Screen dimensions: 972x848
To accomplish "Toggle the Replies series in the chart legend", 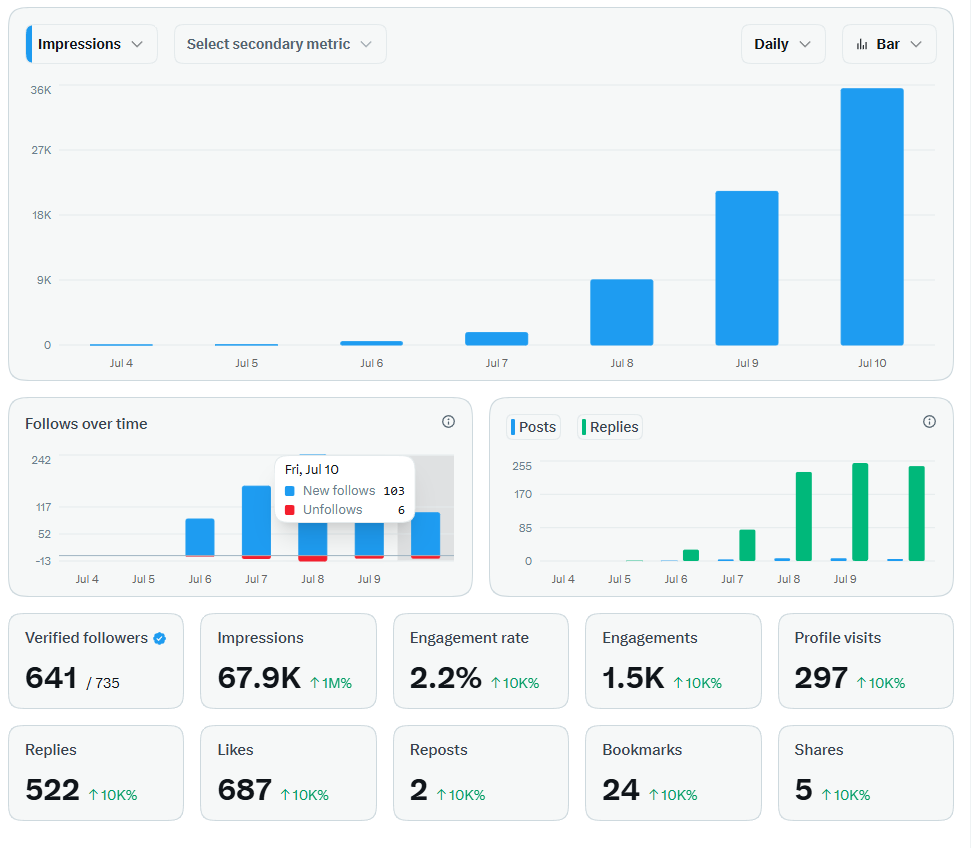I will [610, 427].
